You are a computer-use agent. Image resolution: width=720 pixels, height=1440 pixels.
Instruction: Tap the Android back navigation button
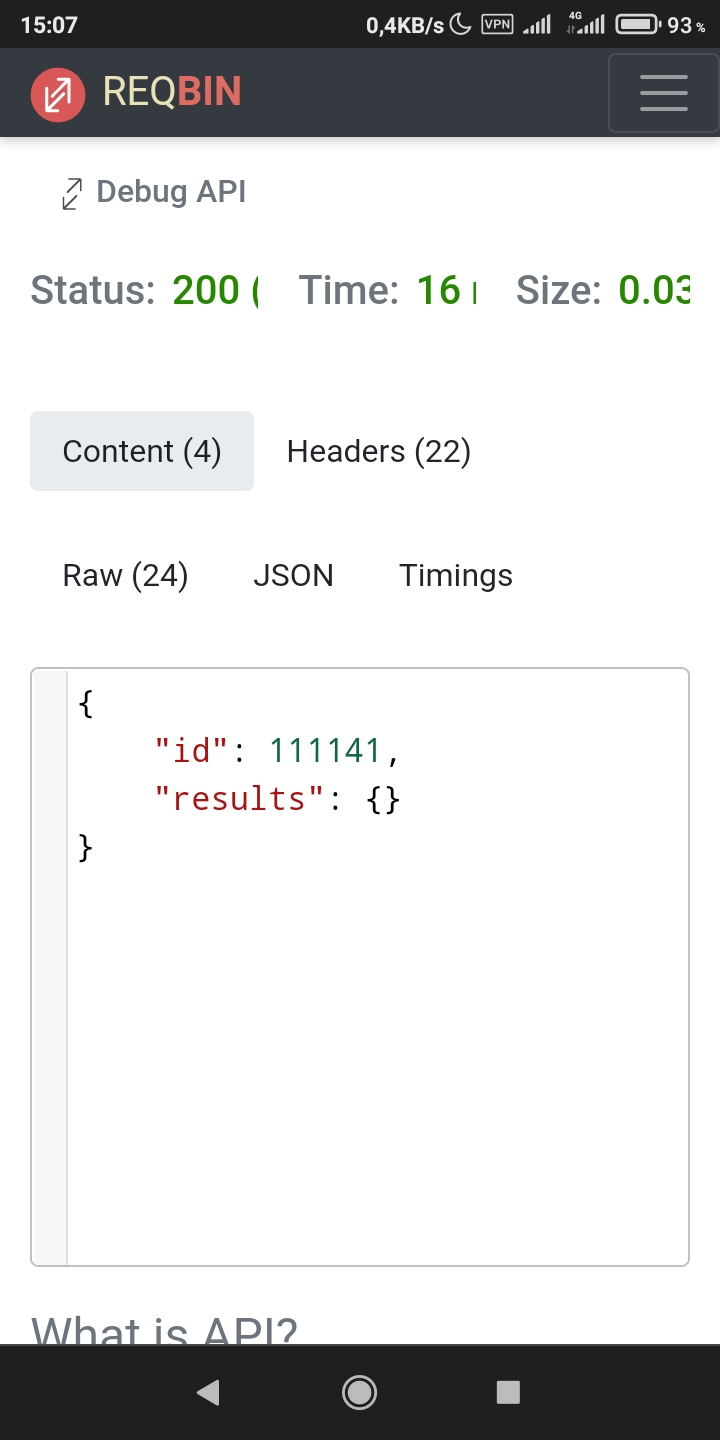point(208,1392)
